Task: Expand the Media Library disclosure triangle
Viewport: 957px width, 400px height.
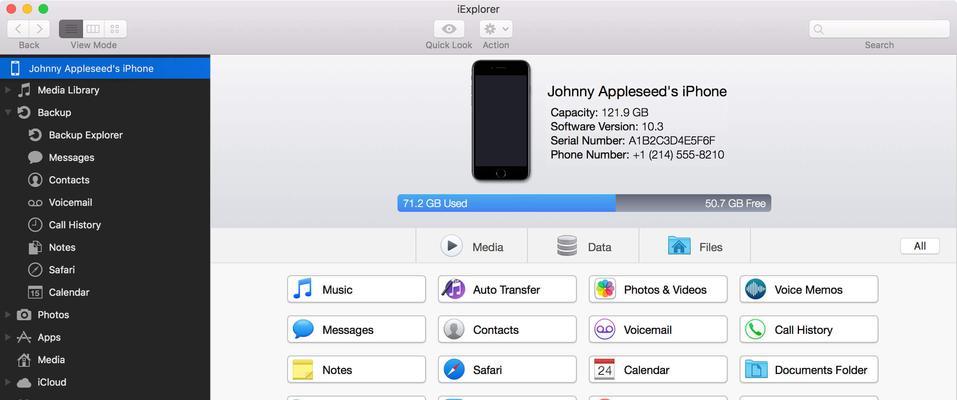Action: coord(7,90)
